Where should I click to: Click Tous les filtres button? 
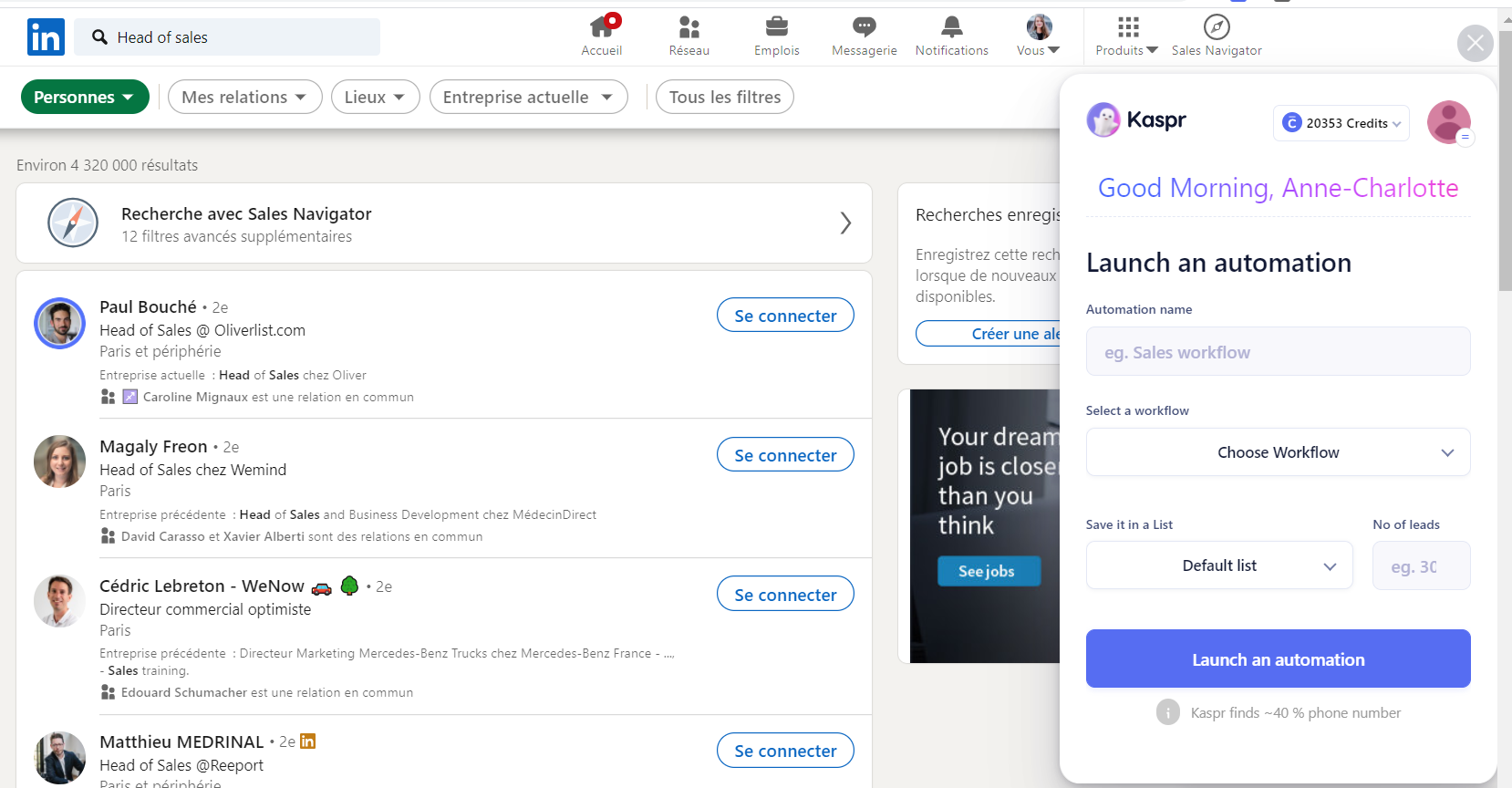click(725, 97)
